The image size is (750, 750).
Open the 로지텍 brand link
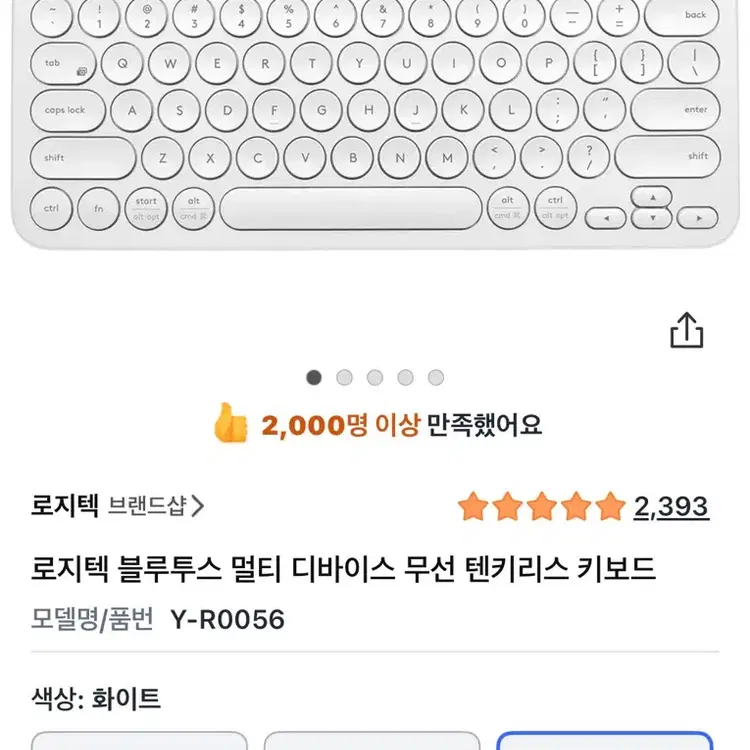[64, 506]
